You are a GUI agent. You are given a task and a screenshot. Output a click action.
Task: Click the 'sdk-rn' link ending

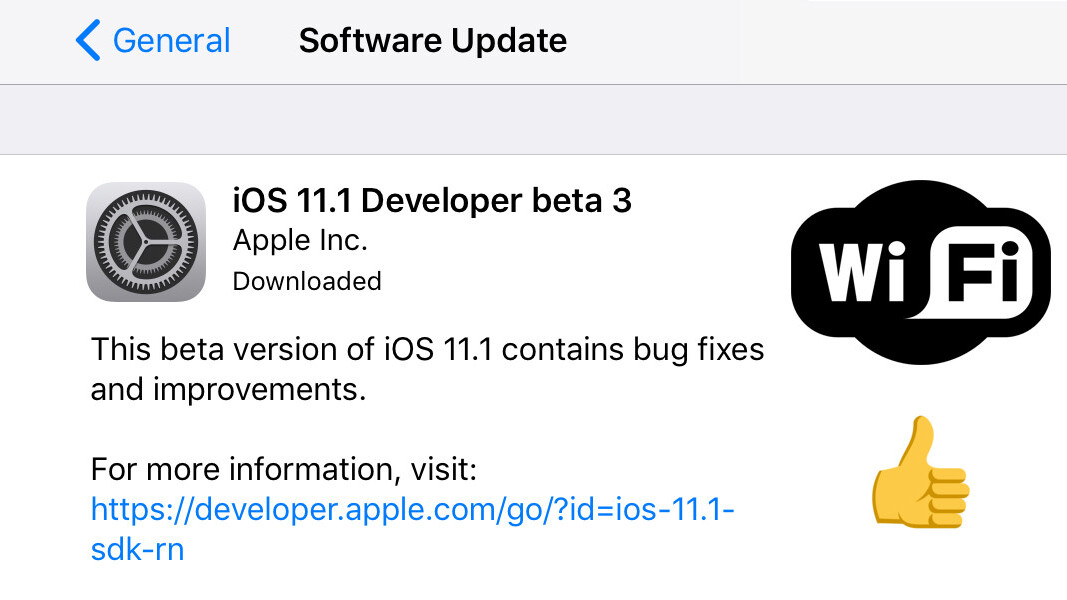coord(137,550)
